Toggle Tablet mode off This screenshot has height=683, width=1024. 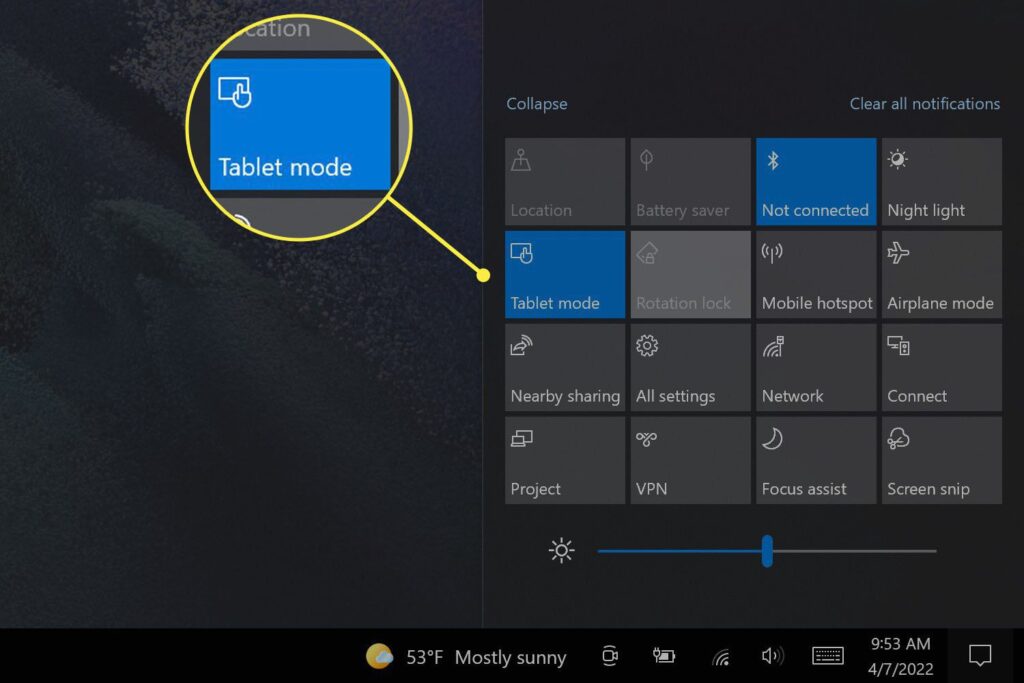pyautogui.click(x=564, y=274)
